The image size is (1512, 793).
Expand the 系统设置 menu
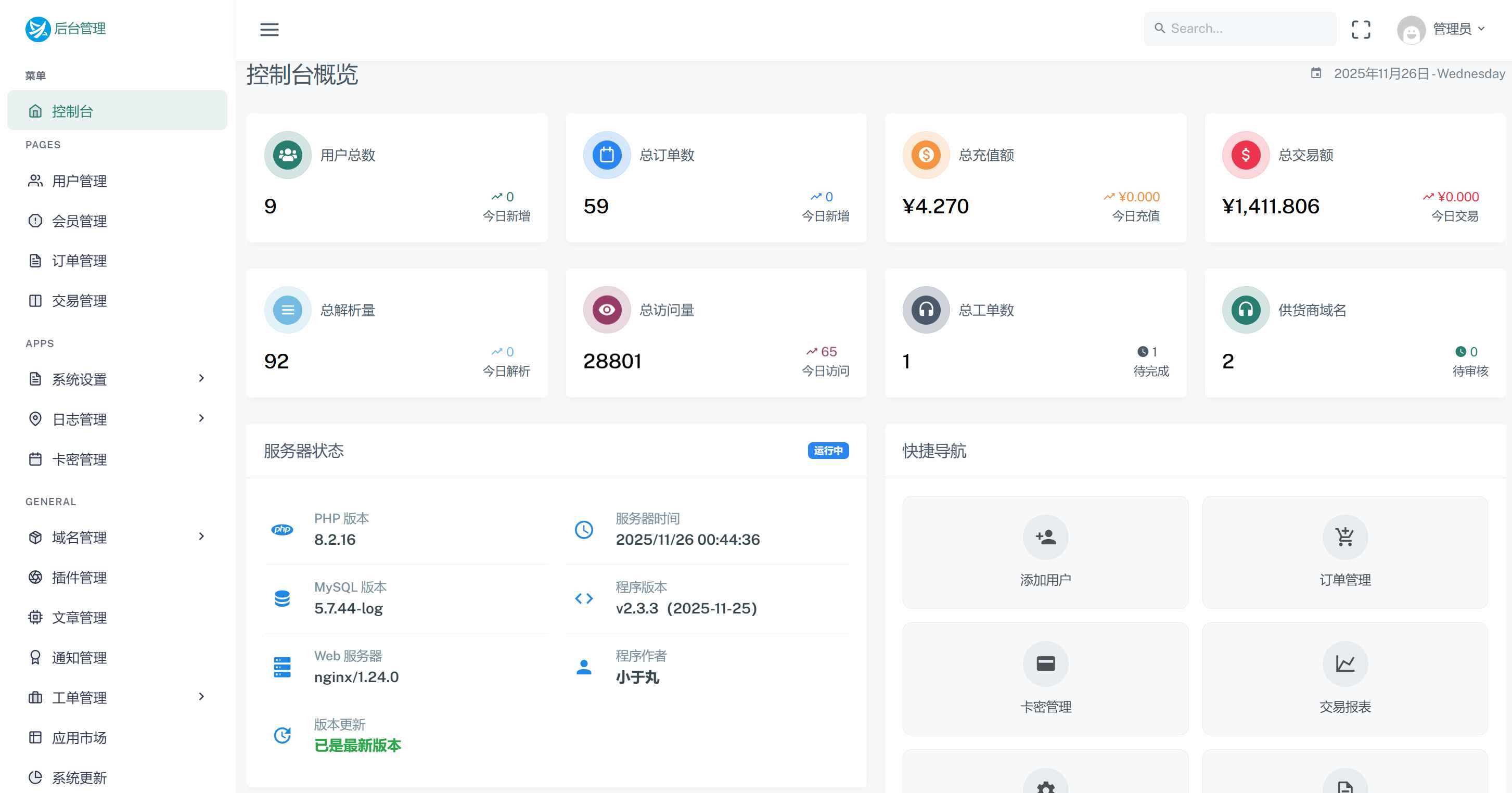[79, 379]
